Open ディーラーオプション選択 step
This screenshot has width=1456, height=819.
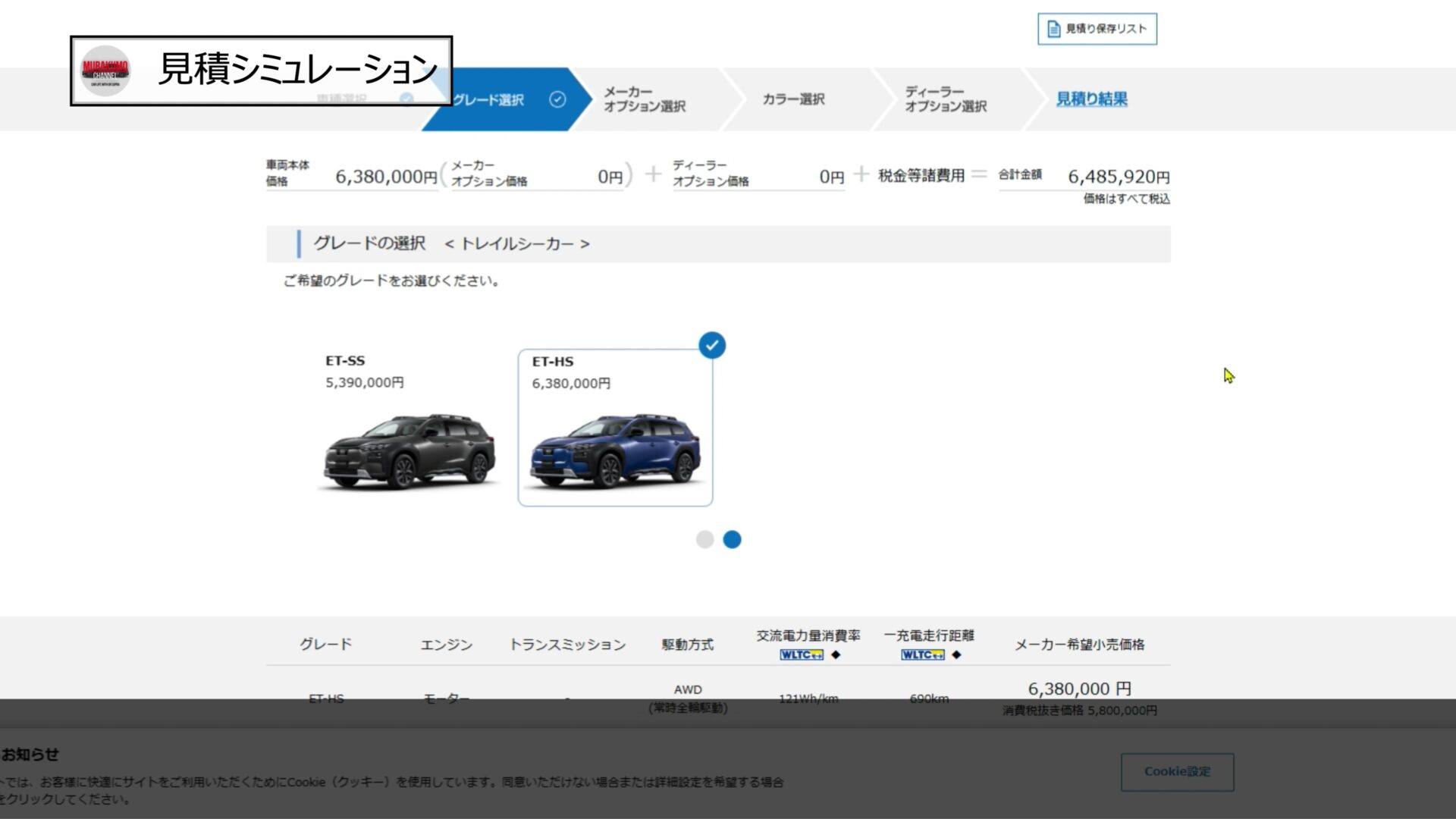point(945,99)
